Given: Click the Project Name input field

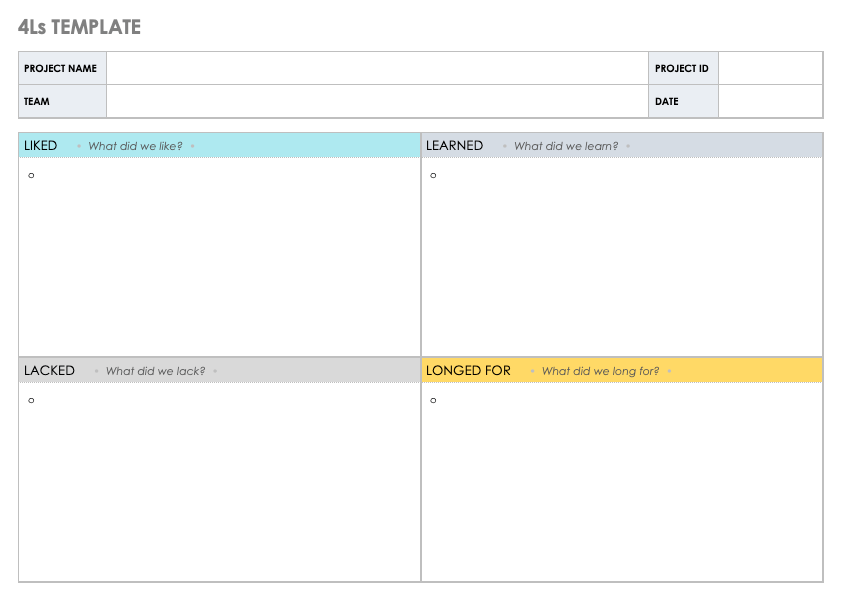Looking at the screenshot, I should [x=377, y=69].
